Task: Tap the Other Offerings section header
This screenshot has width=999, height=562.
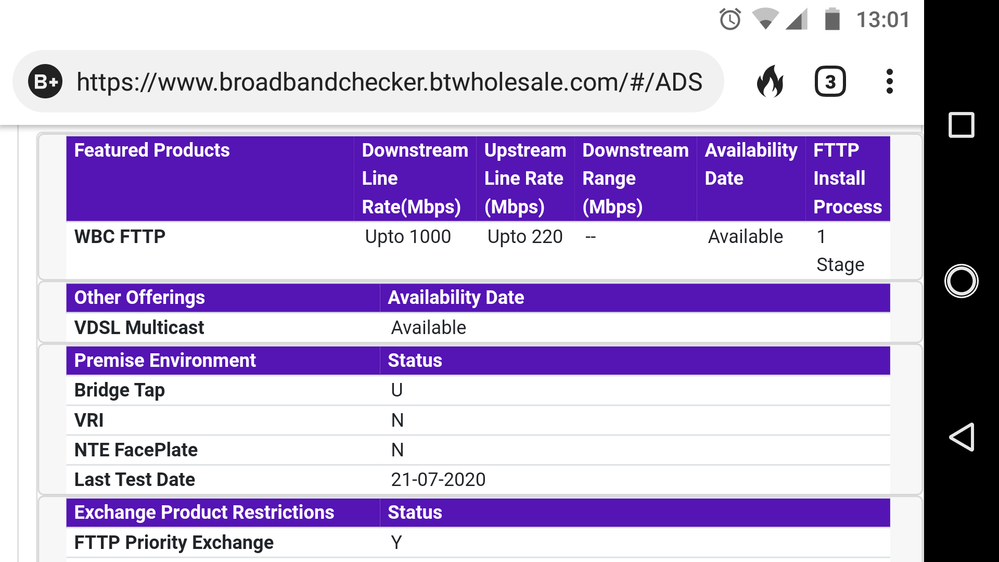Action: click(x=139, y=298)
